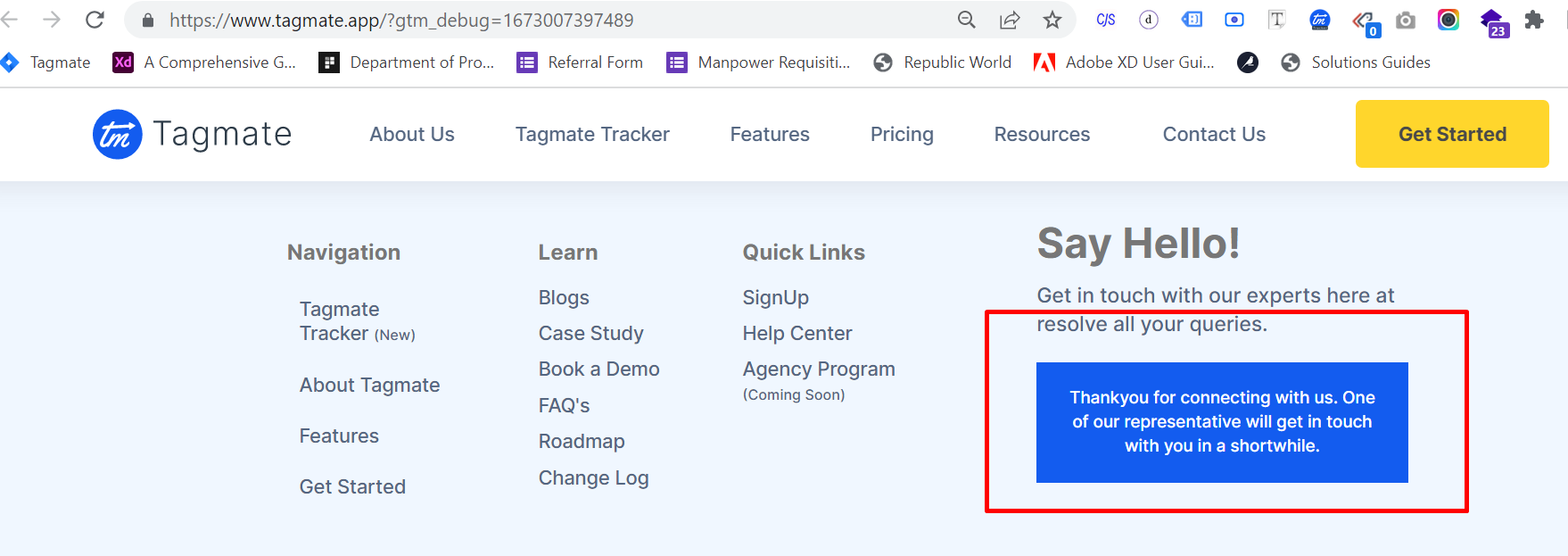Viewport: 1568px width, 556px height.
Task: Click the bookmark star icon
Action: click(x=1052, y=20)
